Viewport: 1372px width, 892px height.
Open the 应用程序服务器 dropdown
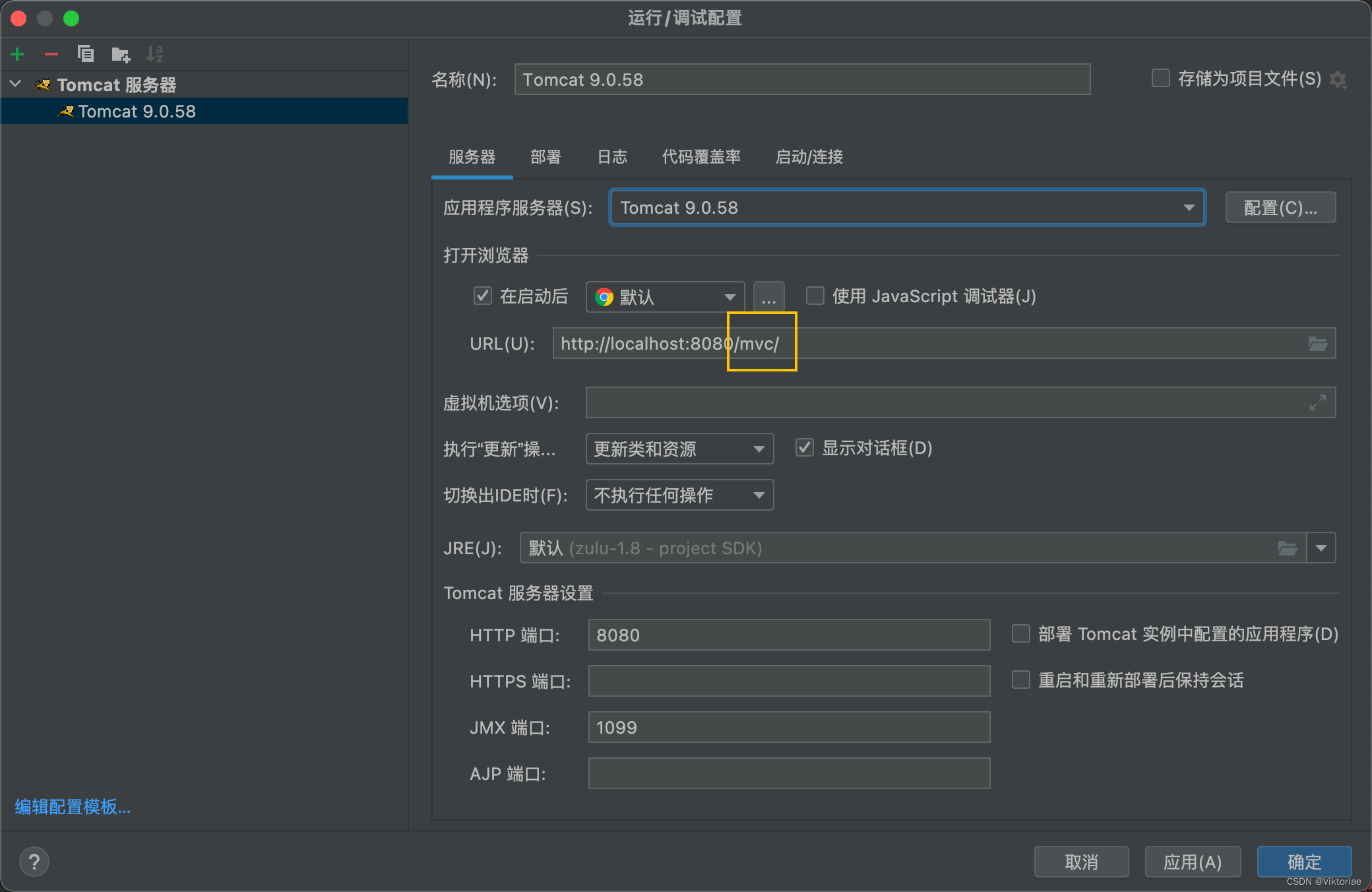[x=907, y=208]
